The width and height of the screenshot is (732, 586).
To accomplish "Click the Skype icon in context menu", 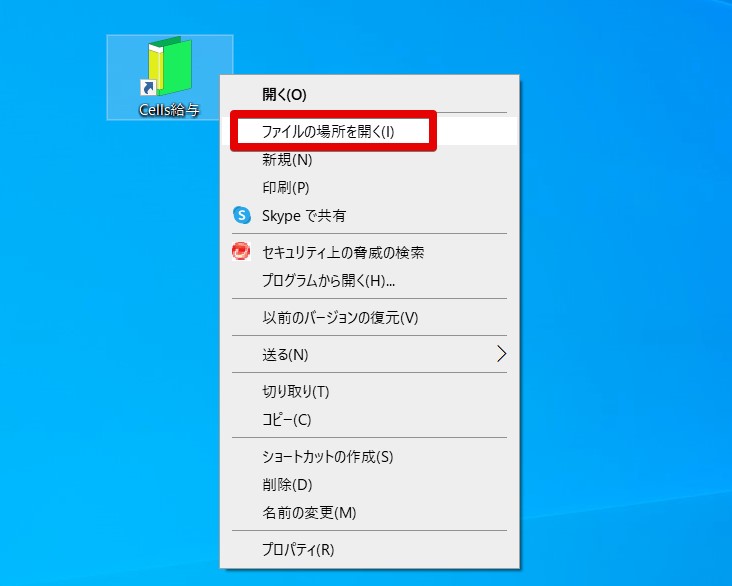I will [241, 215].
